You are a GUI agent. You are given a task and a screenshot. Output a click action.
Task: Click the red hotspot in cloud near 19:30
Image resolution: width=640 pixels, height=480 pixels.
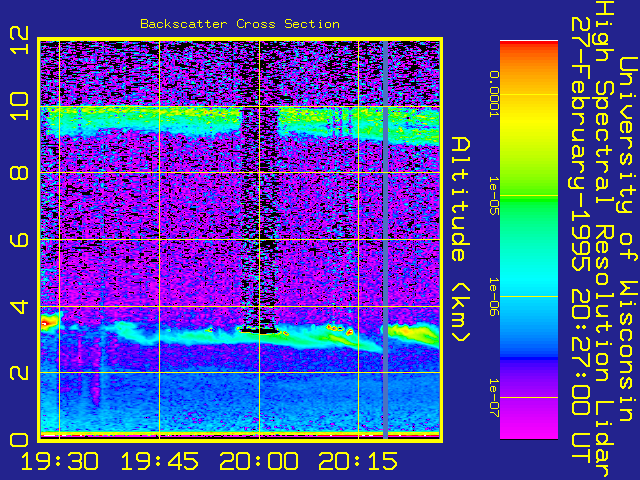46,324
